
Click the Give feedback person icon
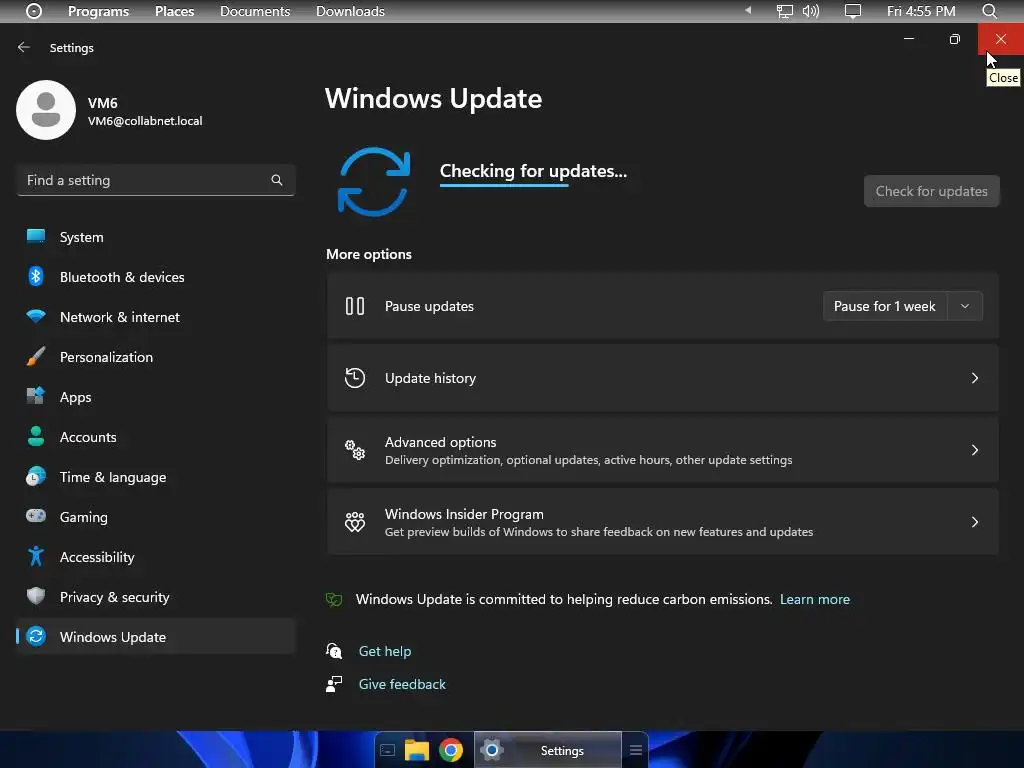click(x=334, y=684)
